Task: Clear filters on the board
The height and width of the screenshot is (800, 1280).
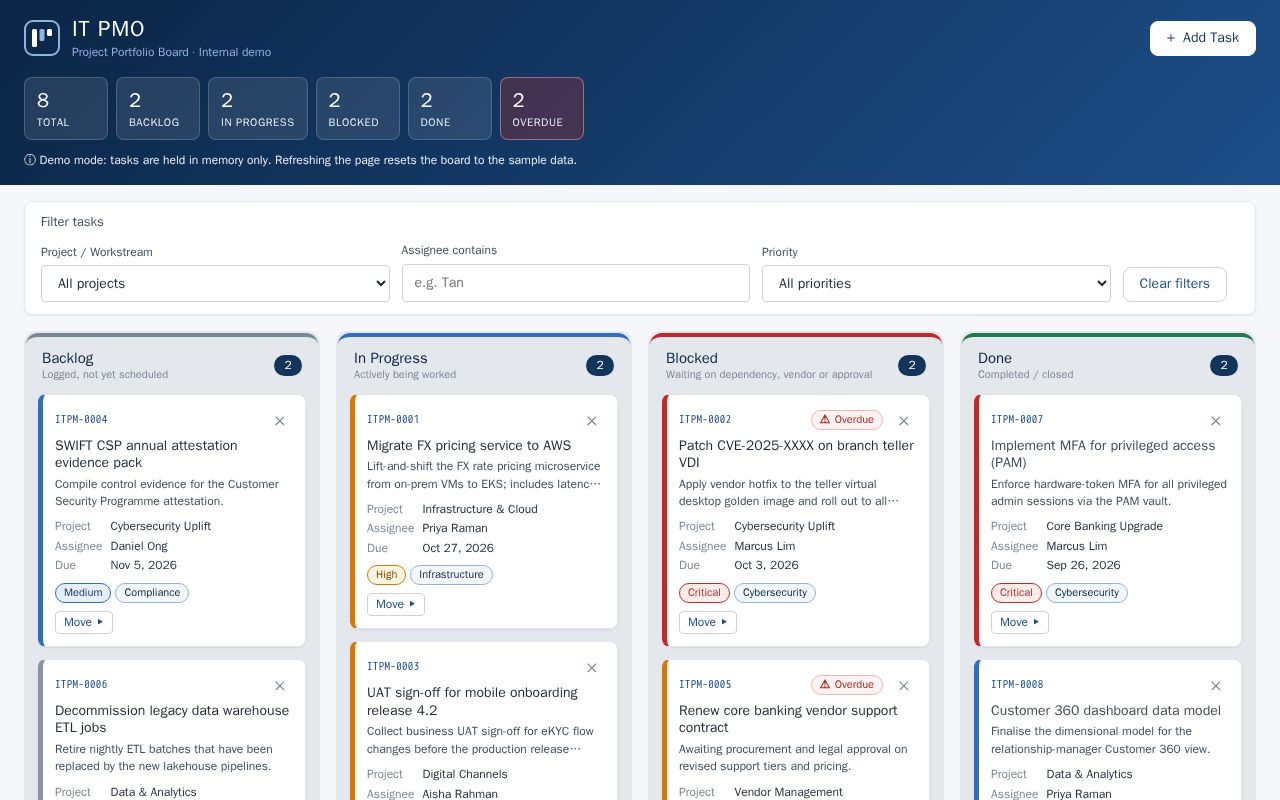Action: [x=1175, y=284]
